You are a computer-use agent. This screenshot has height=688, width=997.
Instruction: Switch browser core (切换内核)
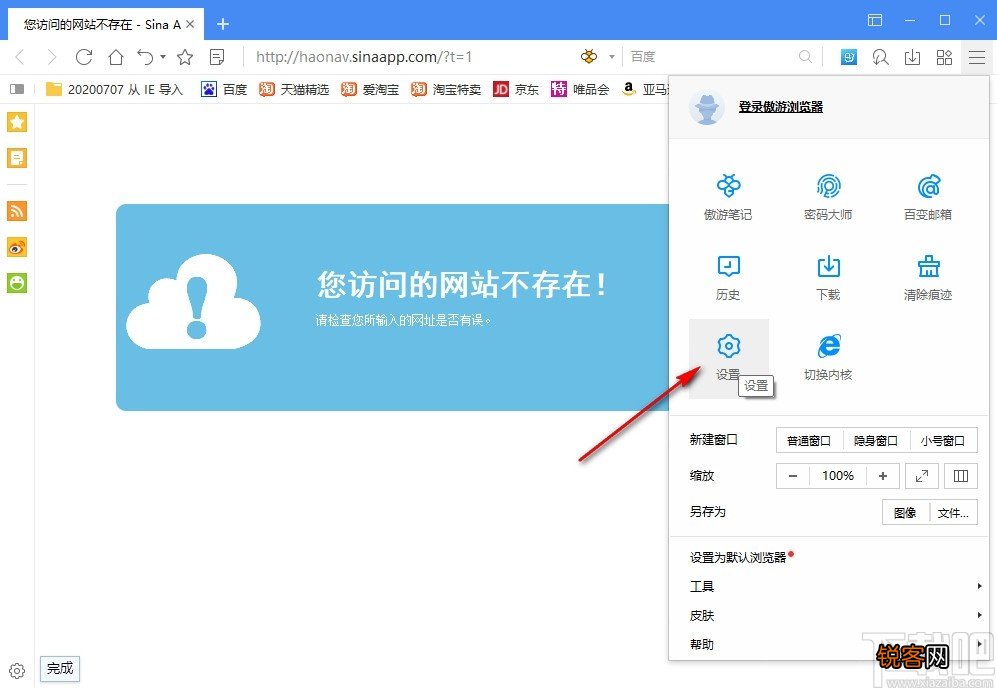(x=828, y=358)
